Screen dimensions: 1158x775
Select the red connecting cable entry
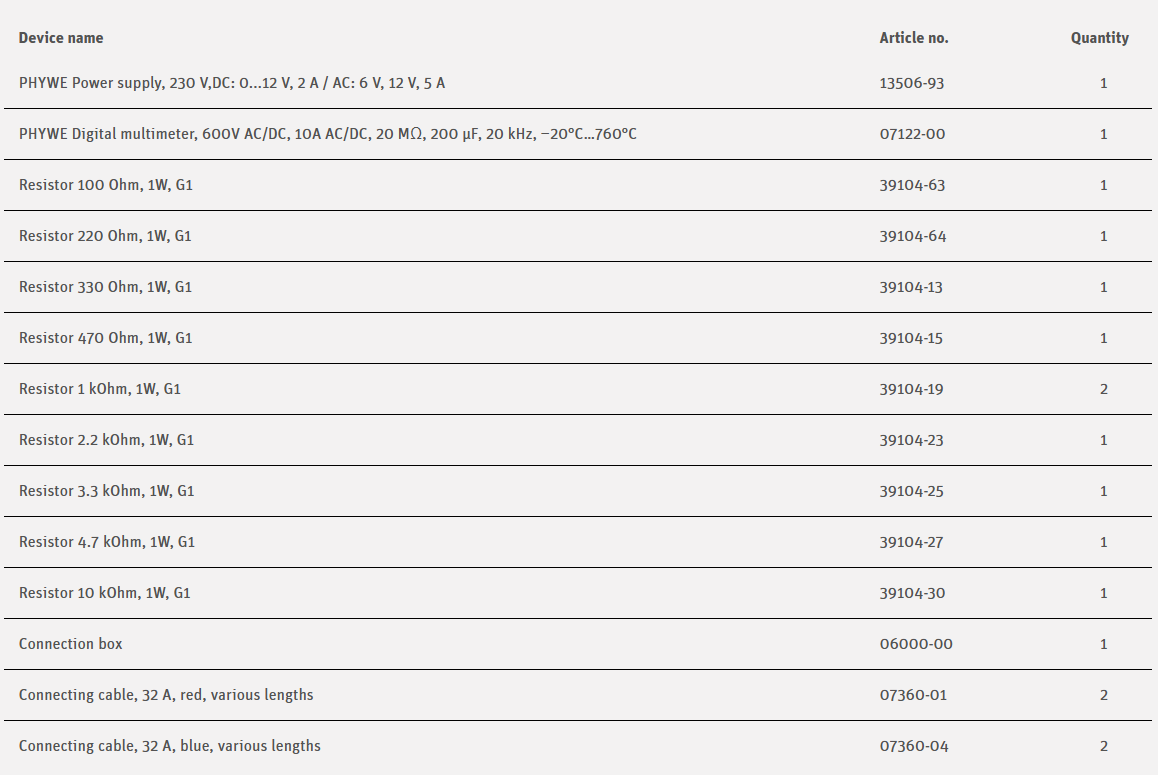pos(166,695)
